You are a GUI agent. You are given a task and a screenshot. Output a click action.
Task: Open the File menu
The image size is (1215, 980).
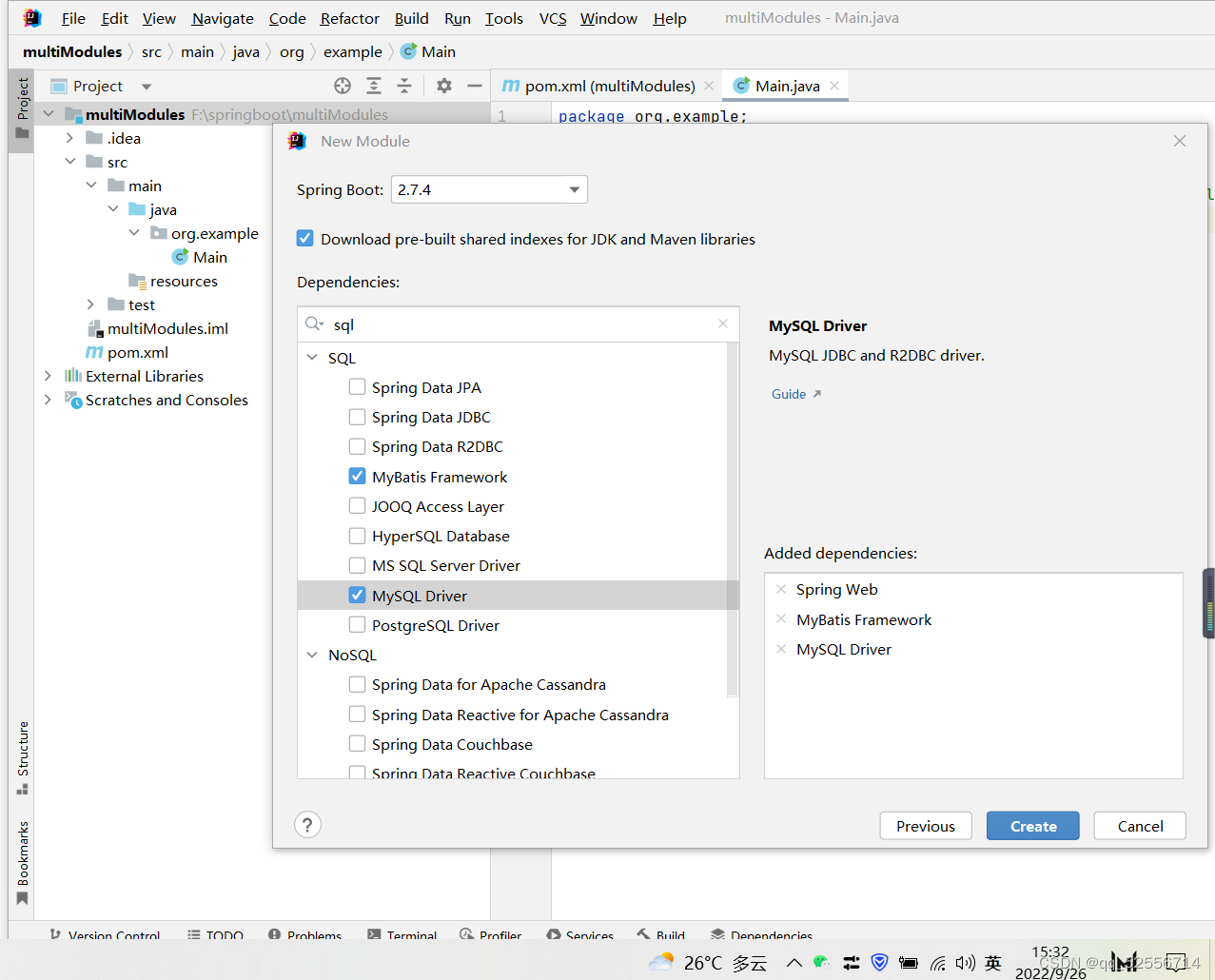[x=73, y=18]
